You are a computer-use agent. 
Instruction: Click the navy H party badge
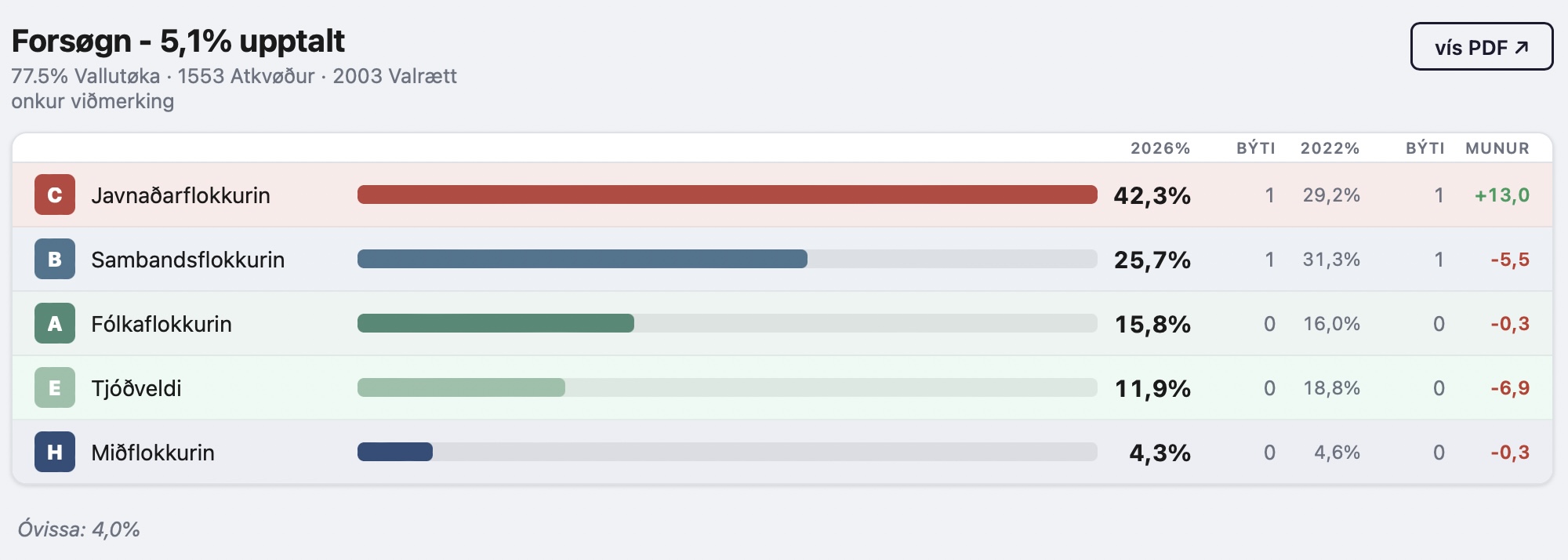55,453
